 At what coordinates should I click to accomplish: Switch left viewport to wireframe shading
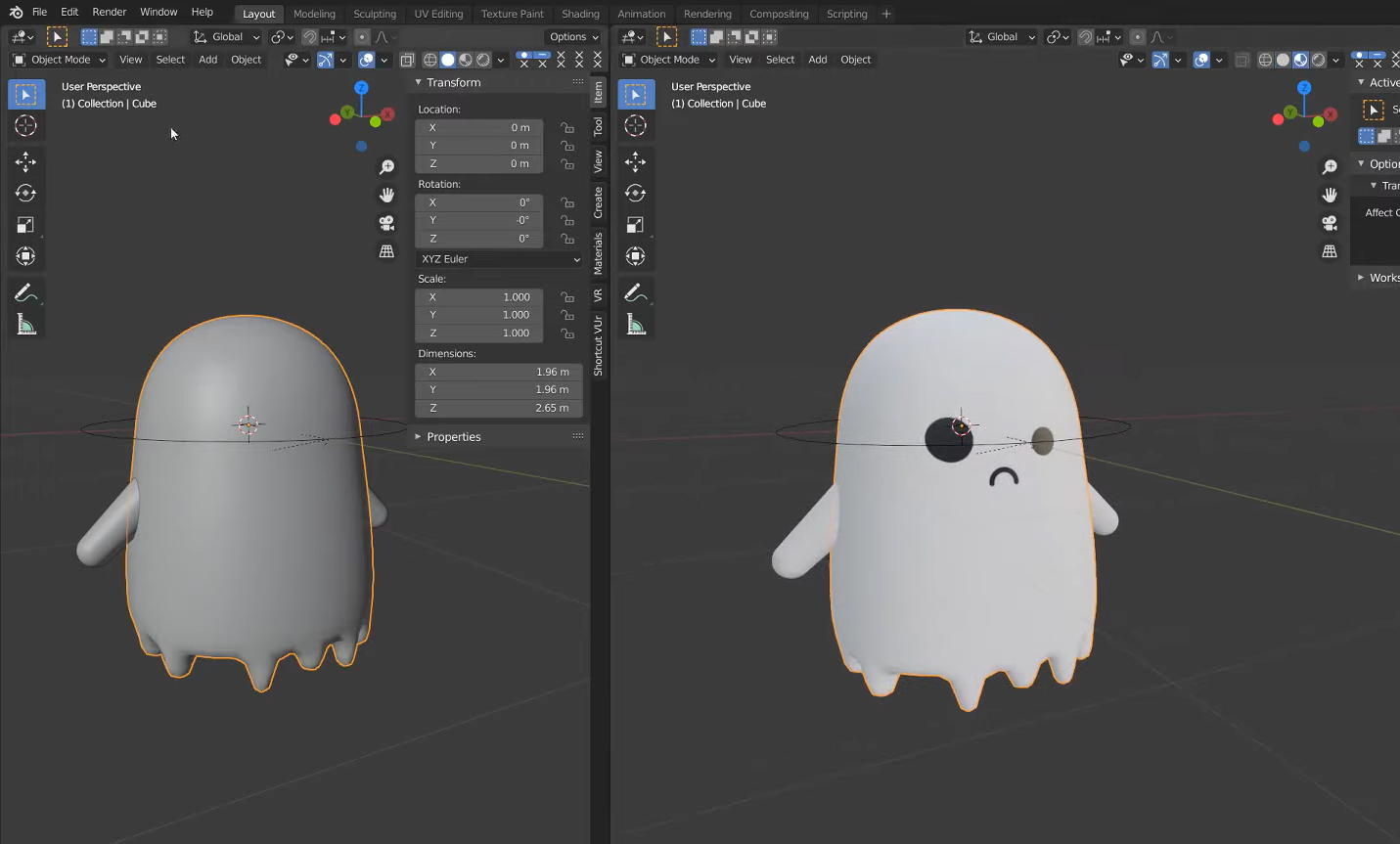point(429,60)
